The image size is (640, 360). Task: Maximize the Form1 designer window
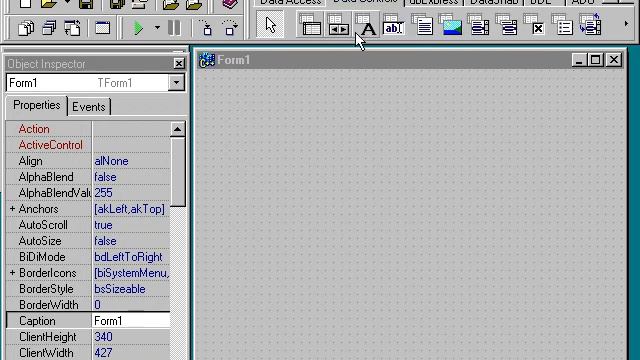pos(596,60)
